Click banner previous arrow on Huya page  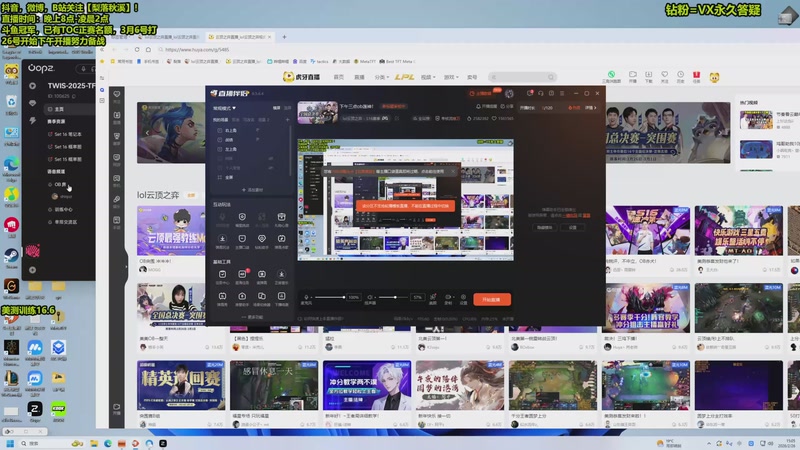tap(147, 133)
